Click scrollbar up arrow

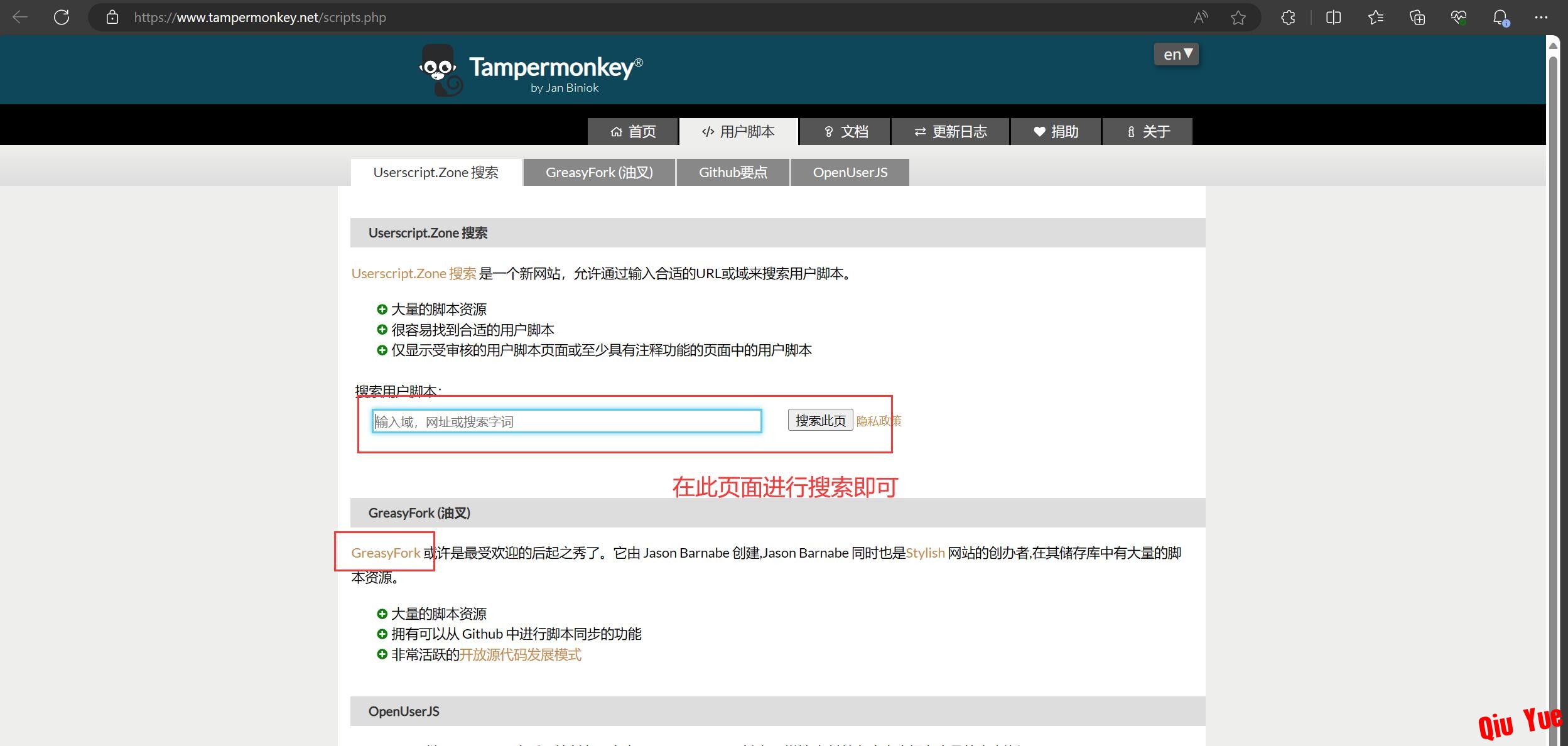(x=1553, y=45)
